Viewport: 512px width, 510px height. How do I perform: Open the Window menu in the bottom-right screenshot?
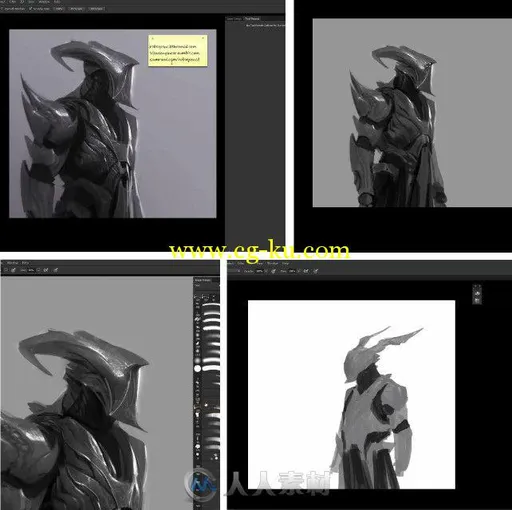pos(273,263)
